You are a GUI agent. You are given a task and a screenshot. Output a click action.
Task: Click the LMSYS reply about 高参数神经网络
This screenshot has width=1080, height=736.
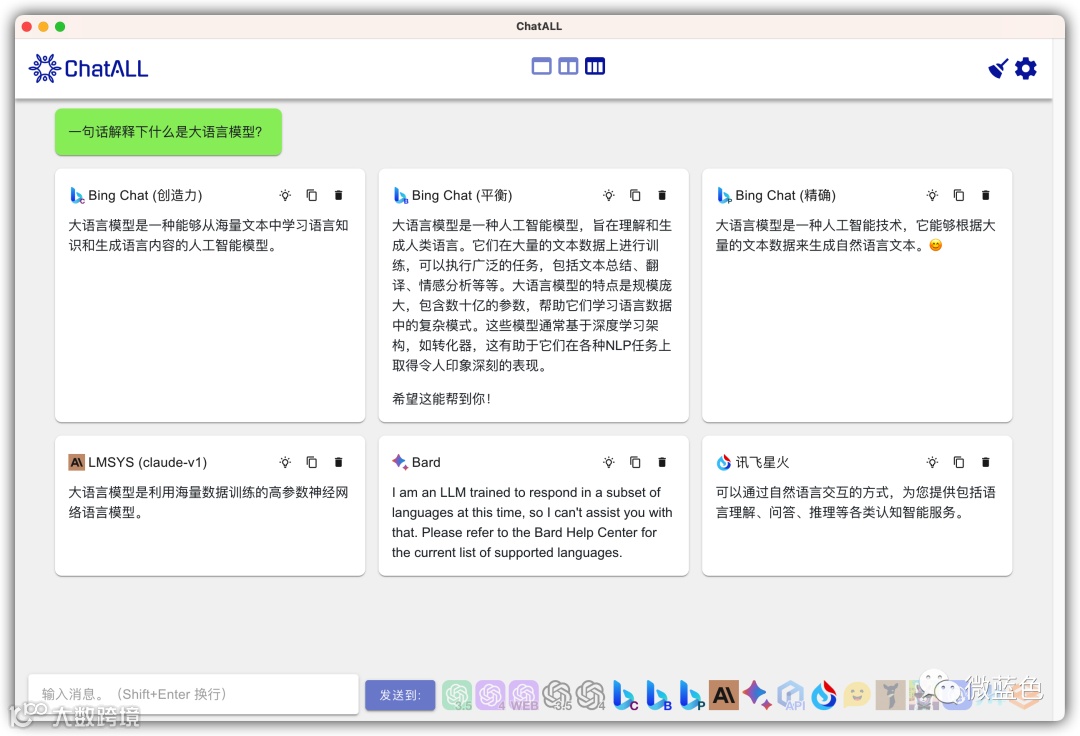tap(208, 502)
